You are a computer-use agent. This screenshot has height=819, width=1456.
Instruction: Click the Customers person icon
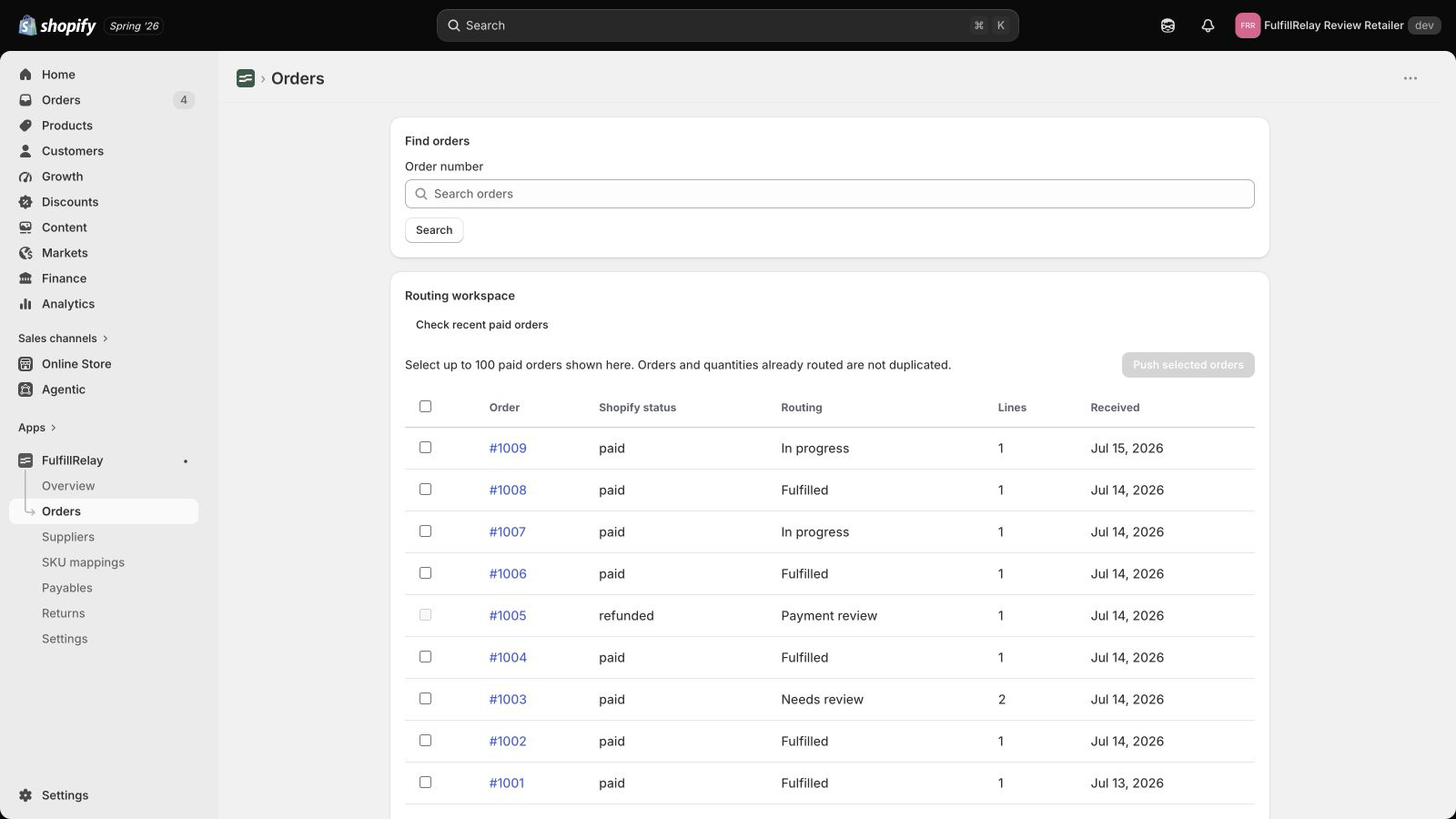[25, 151]
